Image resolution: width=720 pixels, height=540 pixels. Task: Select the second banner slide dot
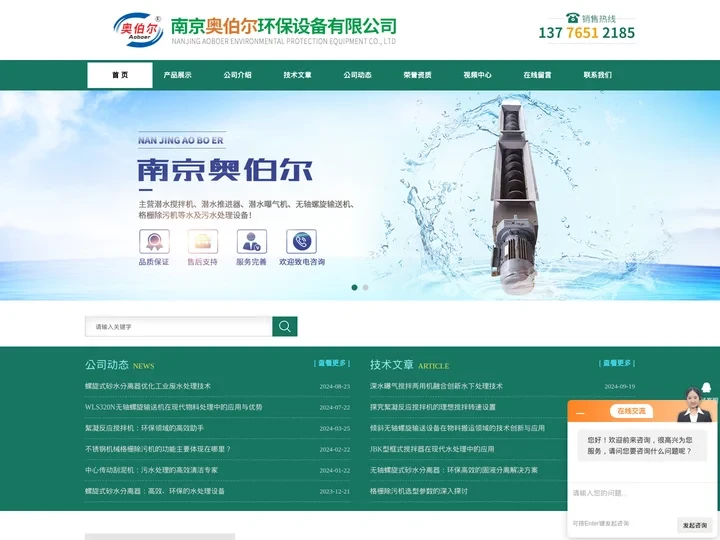366,287
